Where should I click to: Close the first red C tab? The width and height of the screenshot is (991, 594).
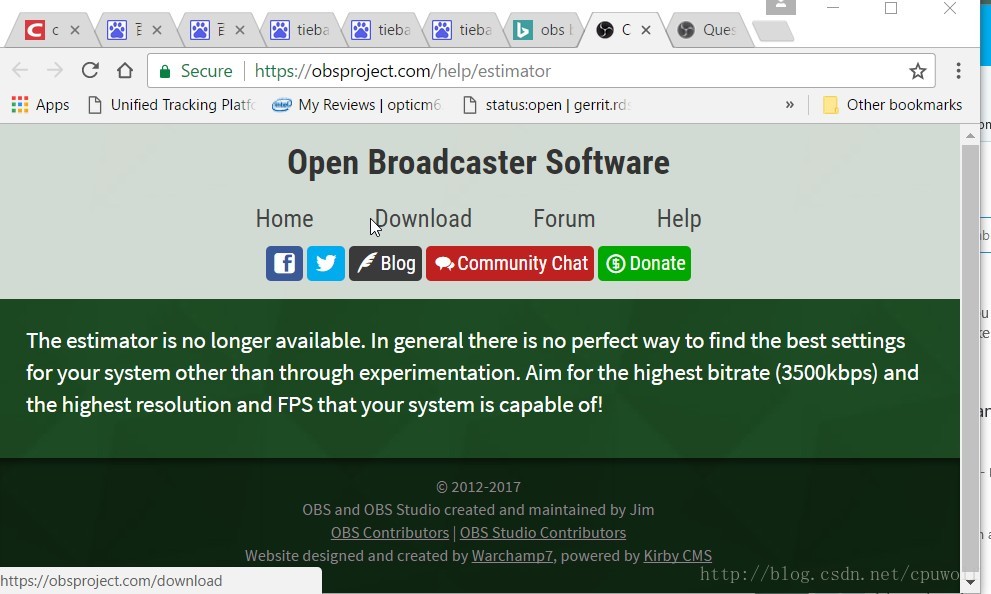click(75, 30)
